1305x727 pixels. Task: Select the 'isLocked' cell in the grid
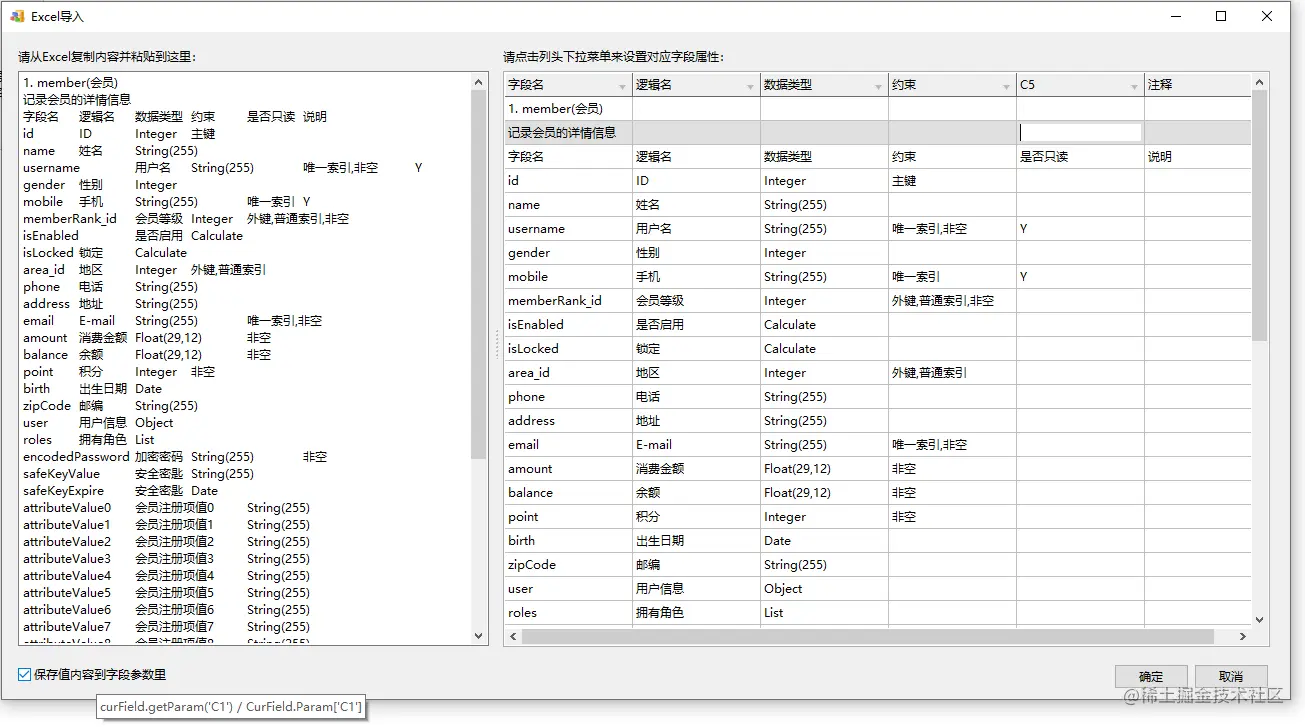pyautogui.click(x=568, y=348)
